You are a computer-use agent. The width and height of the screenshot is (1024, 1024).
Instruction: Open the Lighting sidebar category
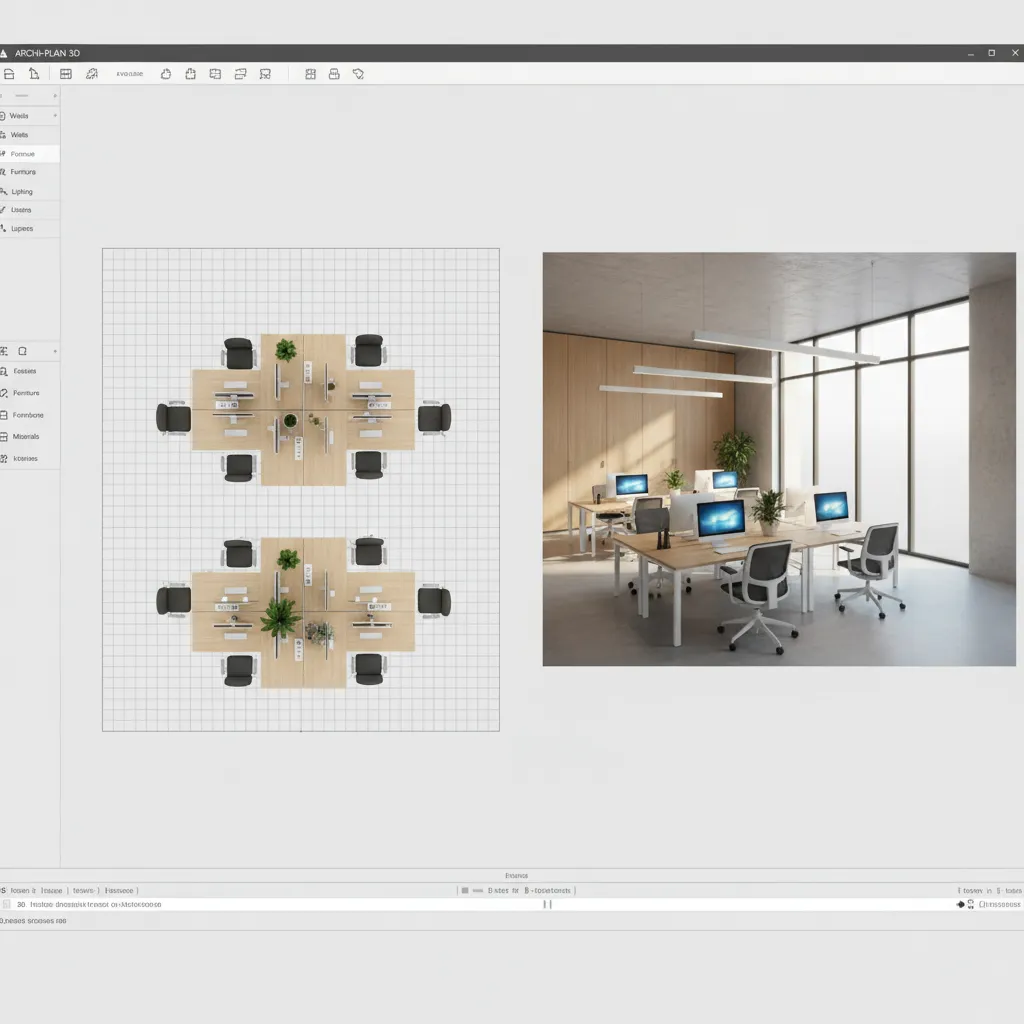(x=30, y=191)
